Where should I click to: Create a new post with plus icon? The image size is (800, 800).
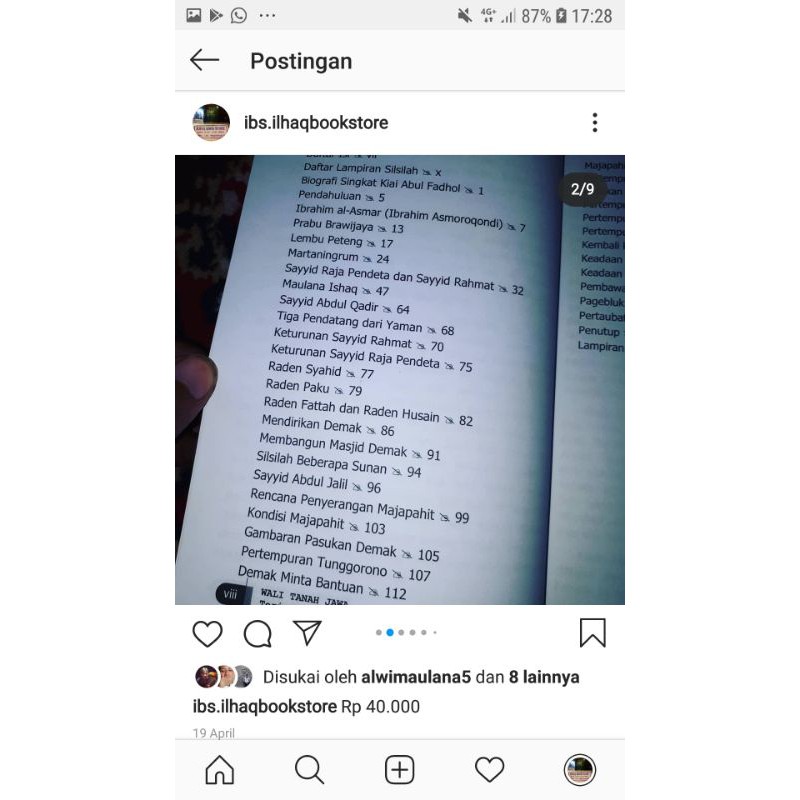(399, 769)
